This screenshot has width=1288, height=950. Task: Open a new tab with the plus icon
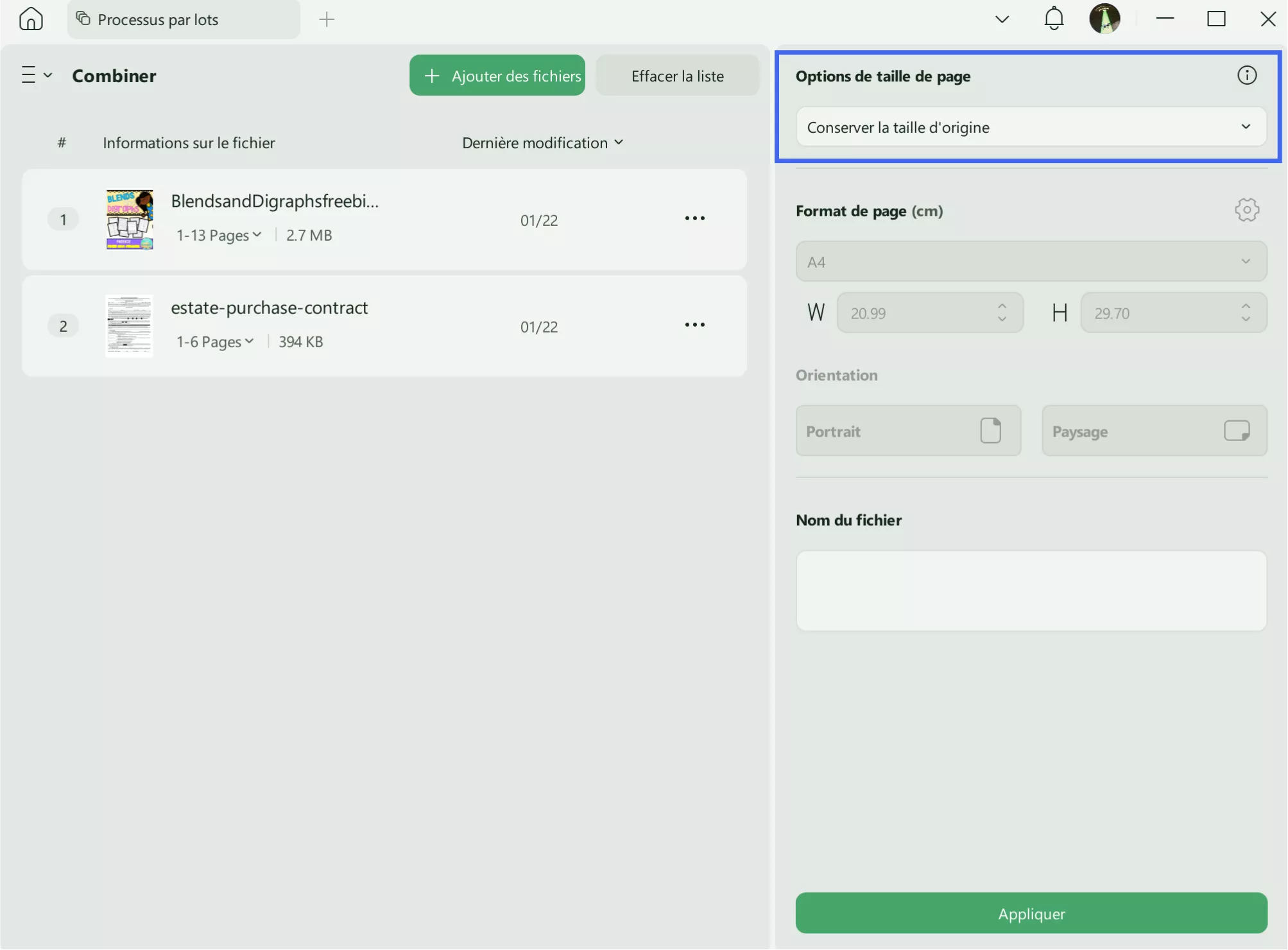tap(327, 19)
